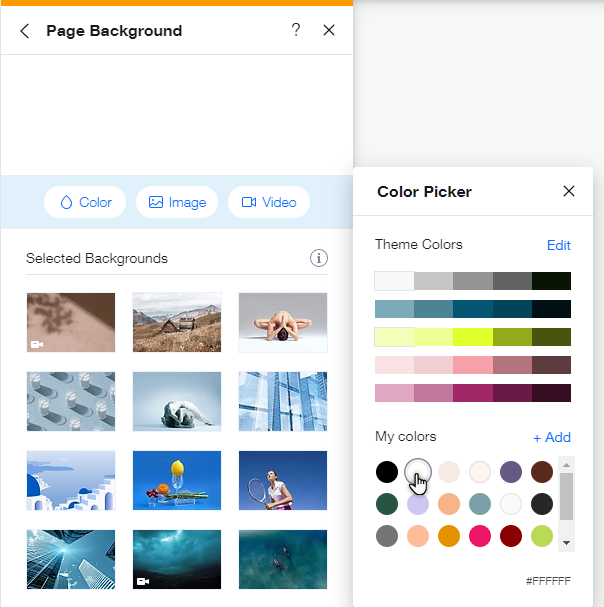Screen dimensions: 604x607
Task: Close the Color Picker popup
Action: pyautogui.click(x=569, y=191)
